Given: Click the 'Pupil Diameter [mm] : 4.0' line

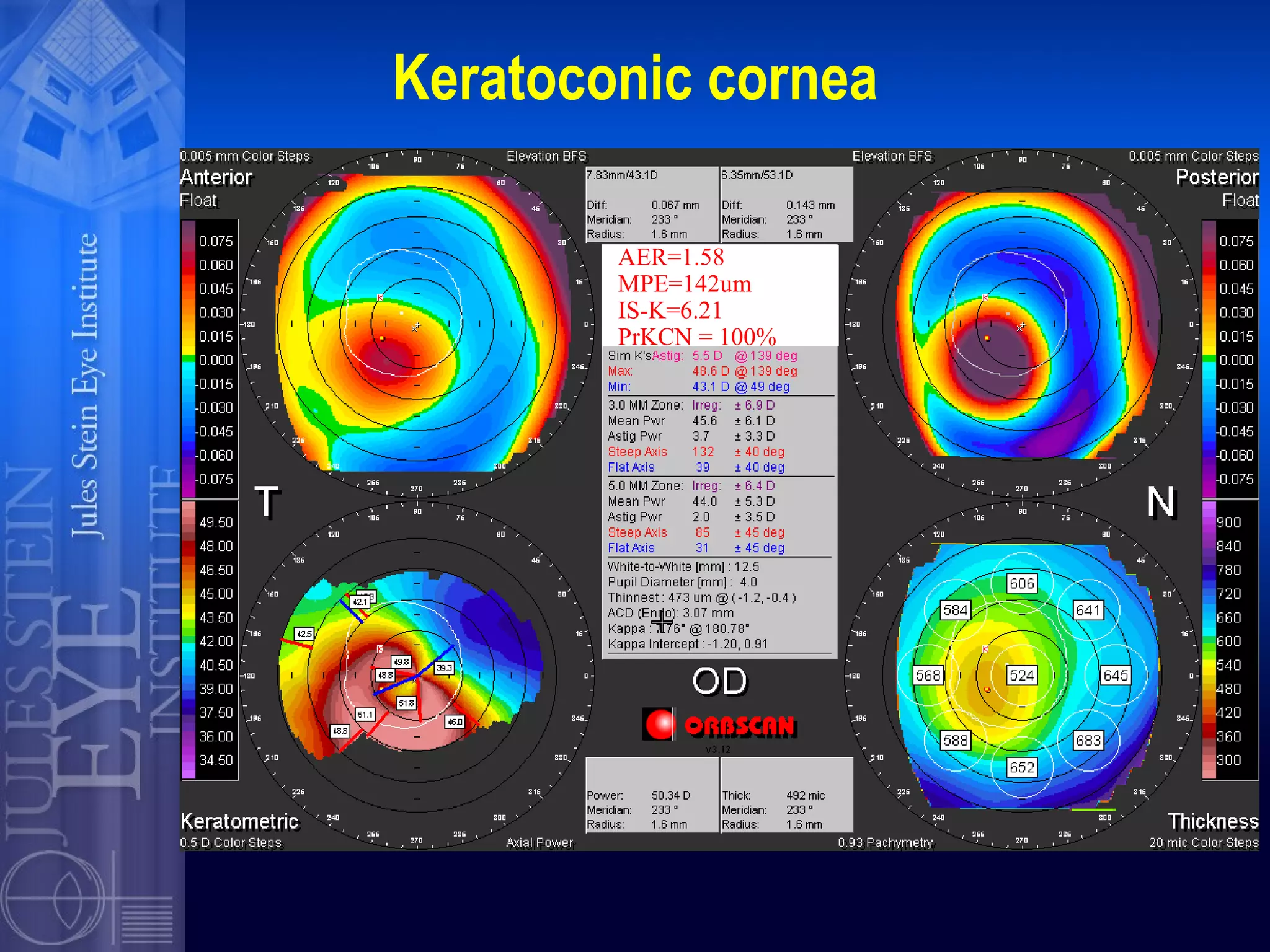Looking at the screenshot, I should [682, 582].
